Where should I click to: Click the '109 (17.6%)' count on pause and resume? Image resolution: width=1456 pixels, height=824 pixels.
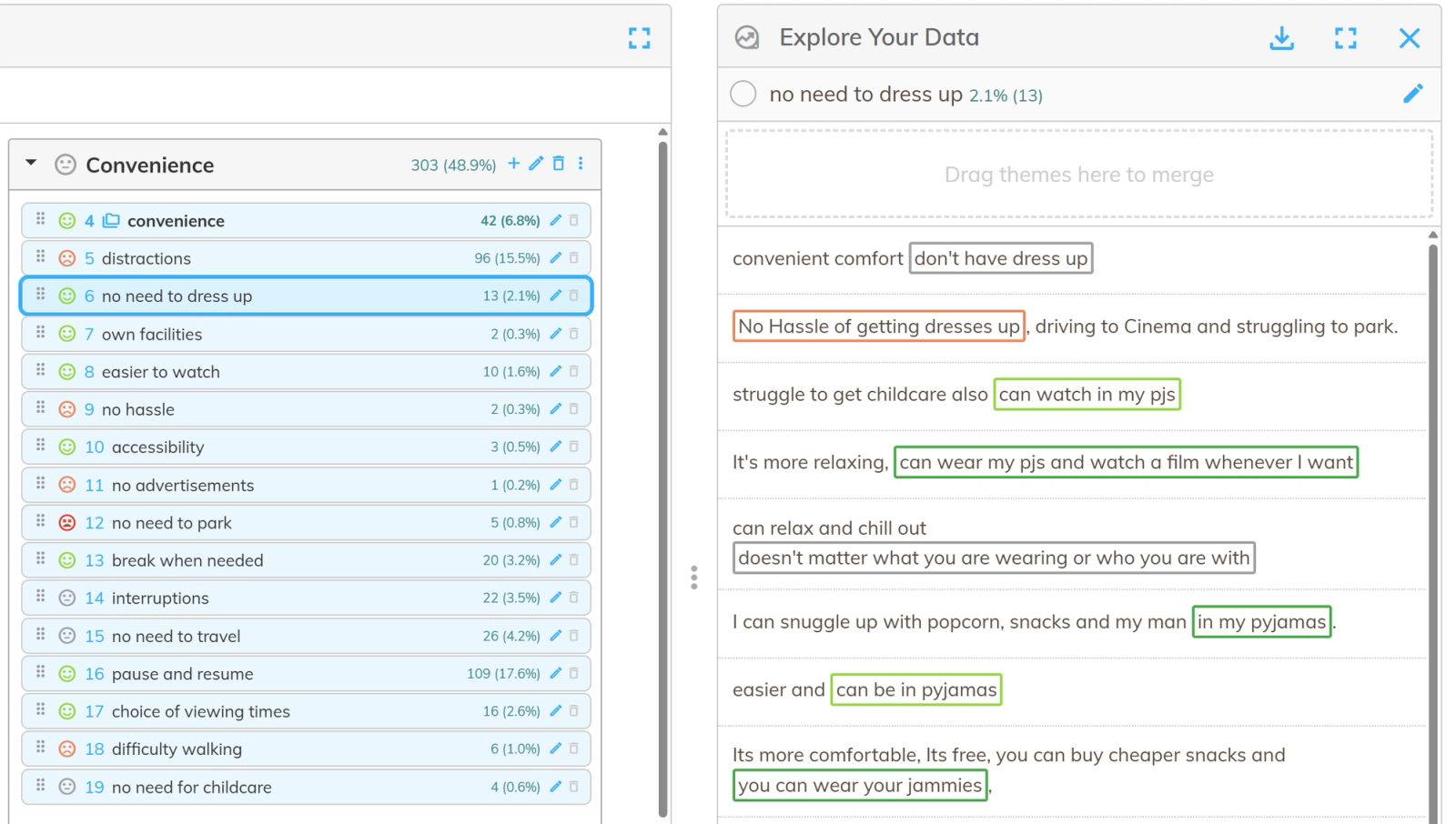[503, 674]
